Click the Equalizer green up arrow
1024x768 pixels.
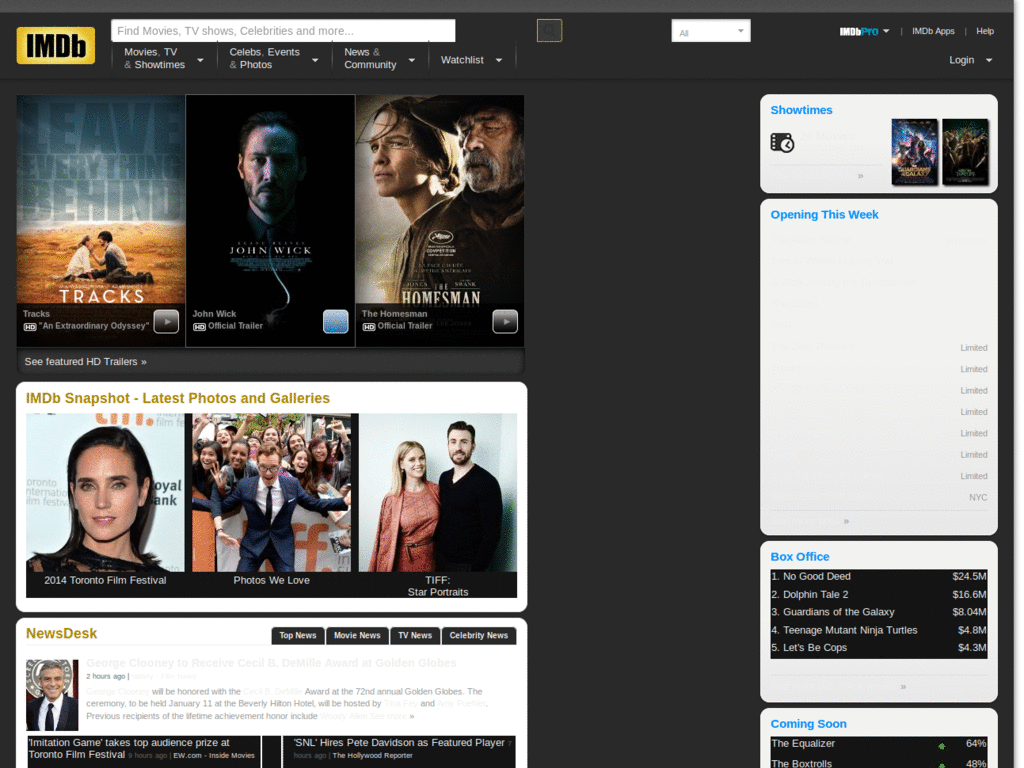tap(941, 745)
